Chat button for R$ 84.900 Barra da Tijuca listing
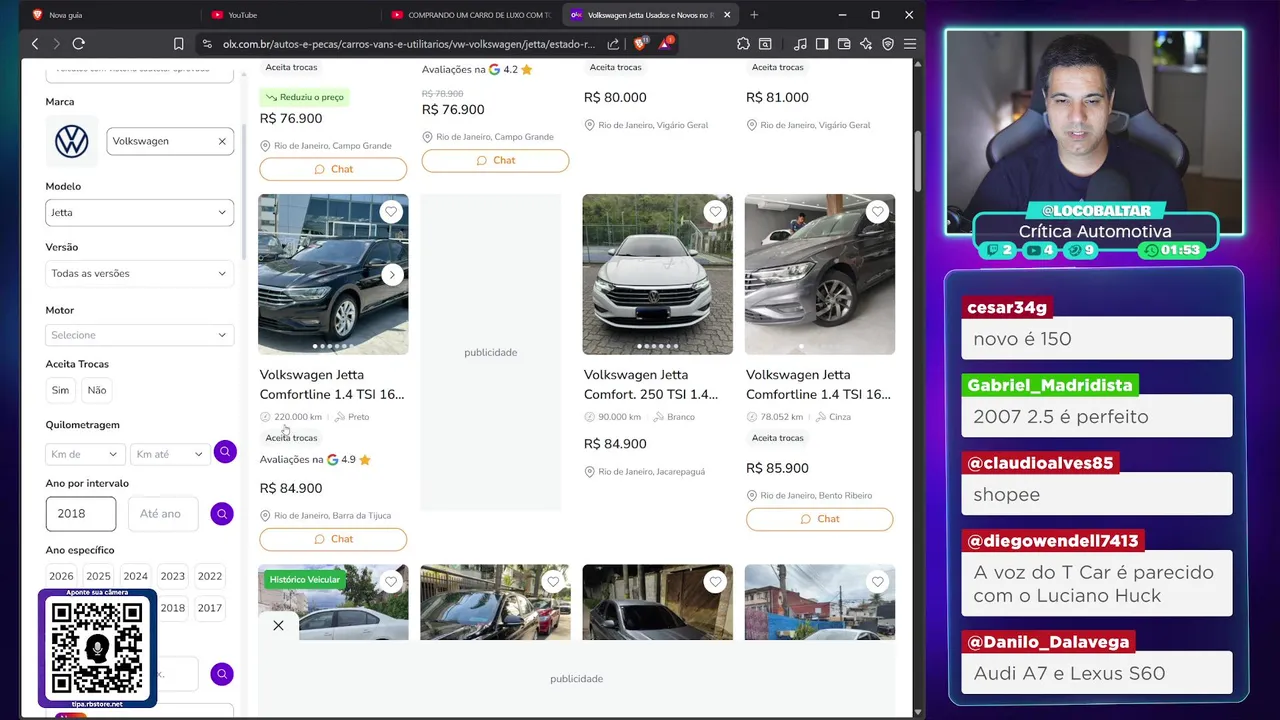The width and height of the screenshot is (1280, 720). click(333, 539)
